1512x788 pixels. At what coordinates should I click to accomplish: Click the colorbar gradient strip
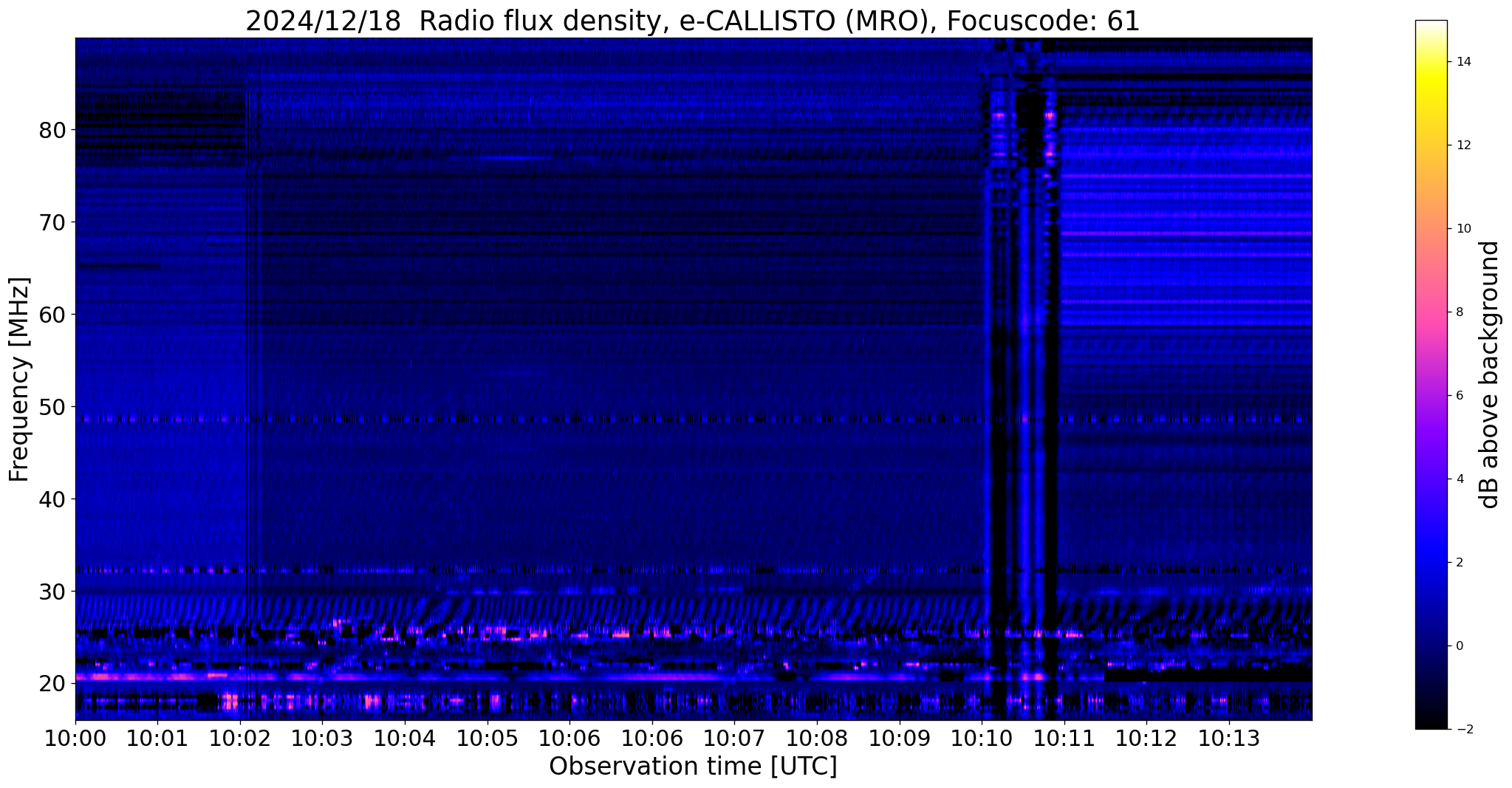click(1431, 374)
